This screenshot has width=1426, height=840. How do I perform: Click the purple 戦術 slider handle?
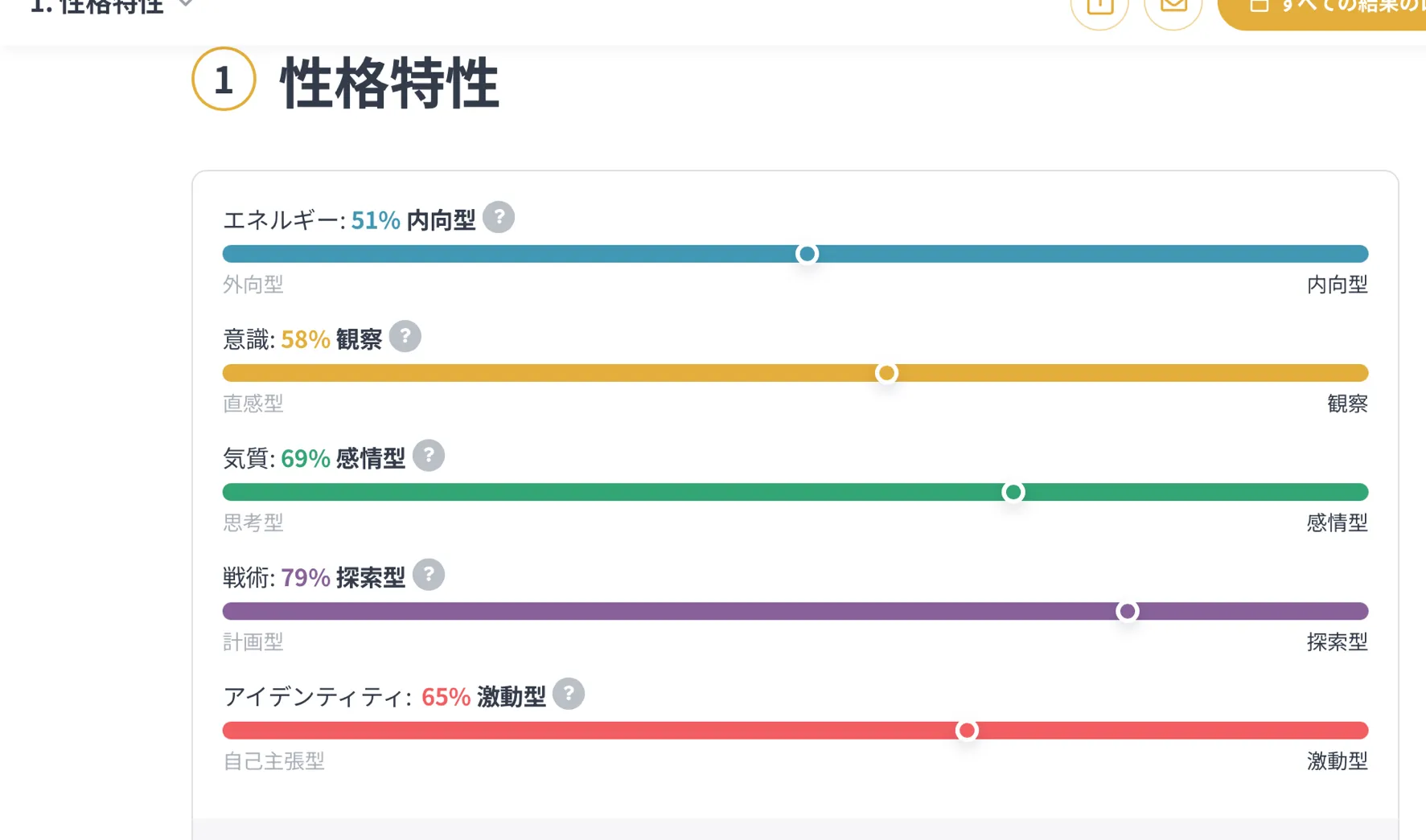pos(1128,612)
